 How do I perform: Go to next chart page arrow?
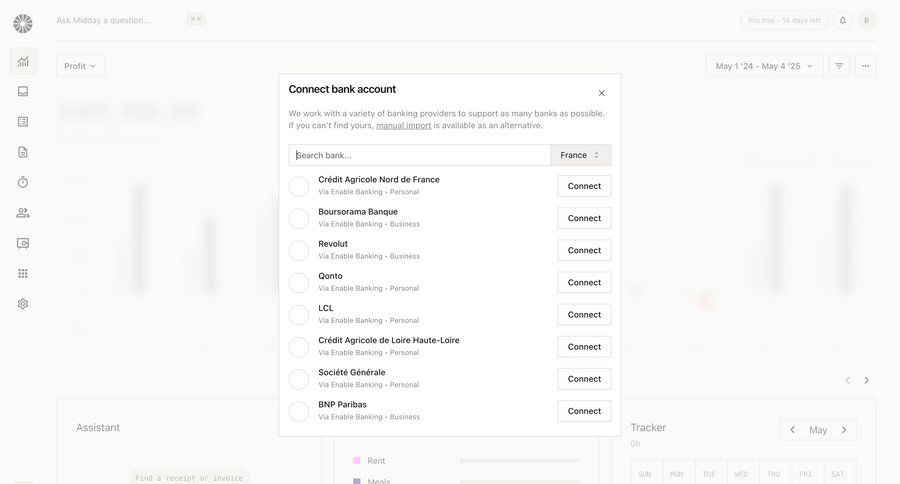pos(867,380)
